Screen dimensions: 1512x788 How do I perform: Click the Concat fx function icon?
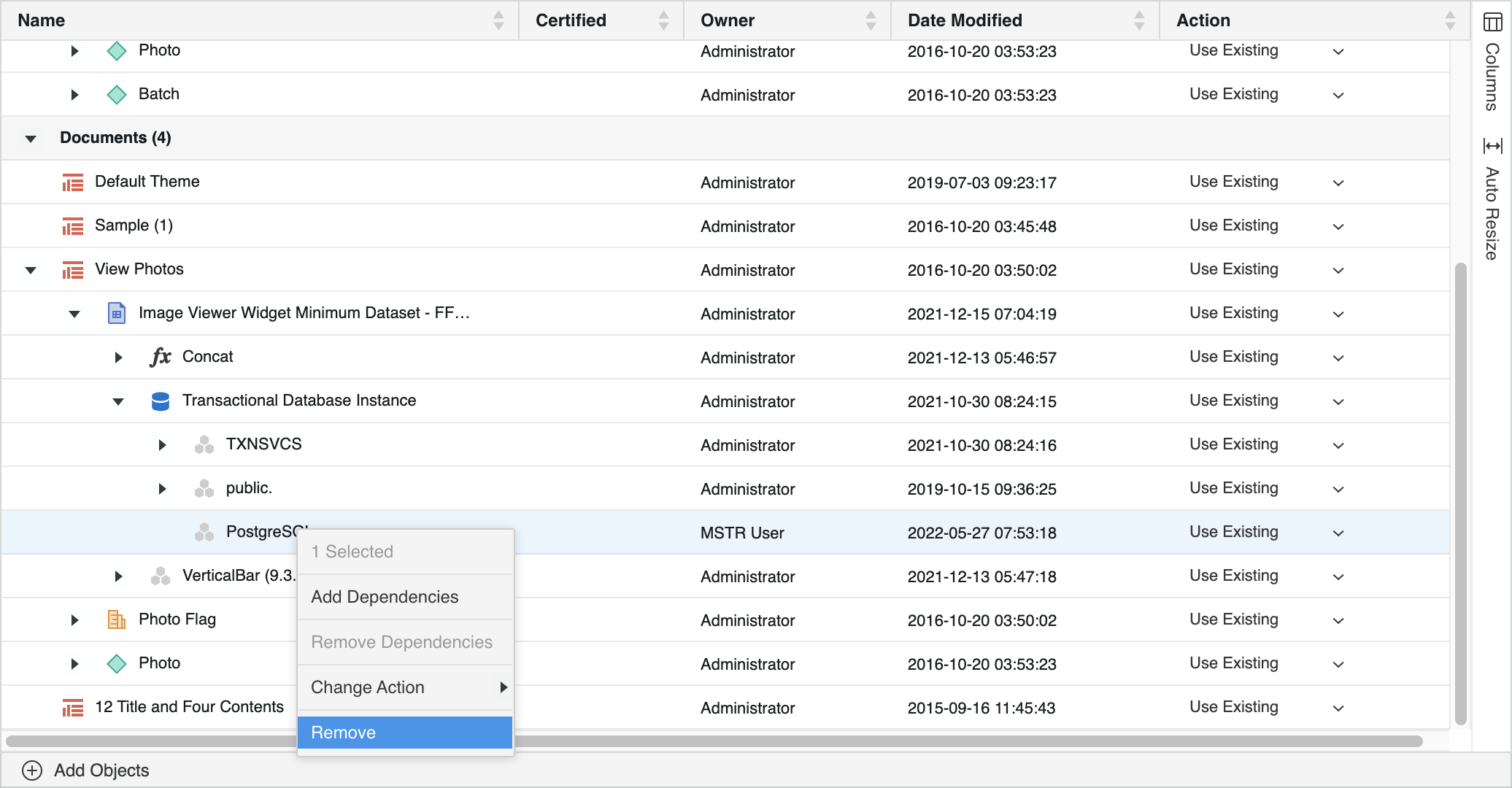(x=160, y=358)
